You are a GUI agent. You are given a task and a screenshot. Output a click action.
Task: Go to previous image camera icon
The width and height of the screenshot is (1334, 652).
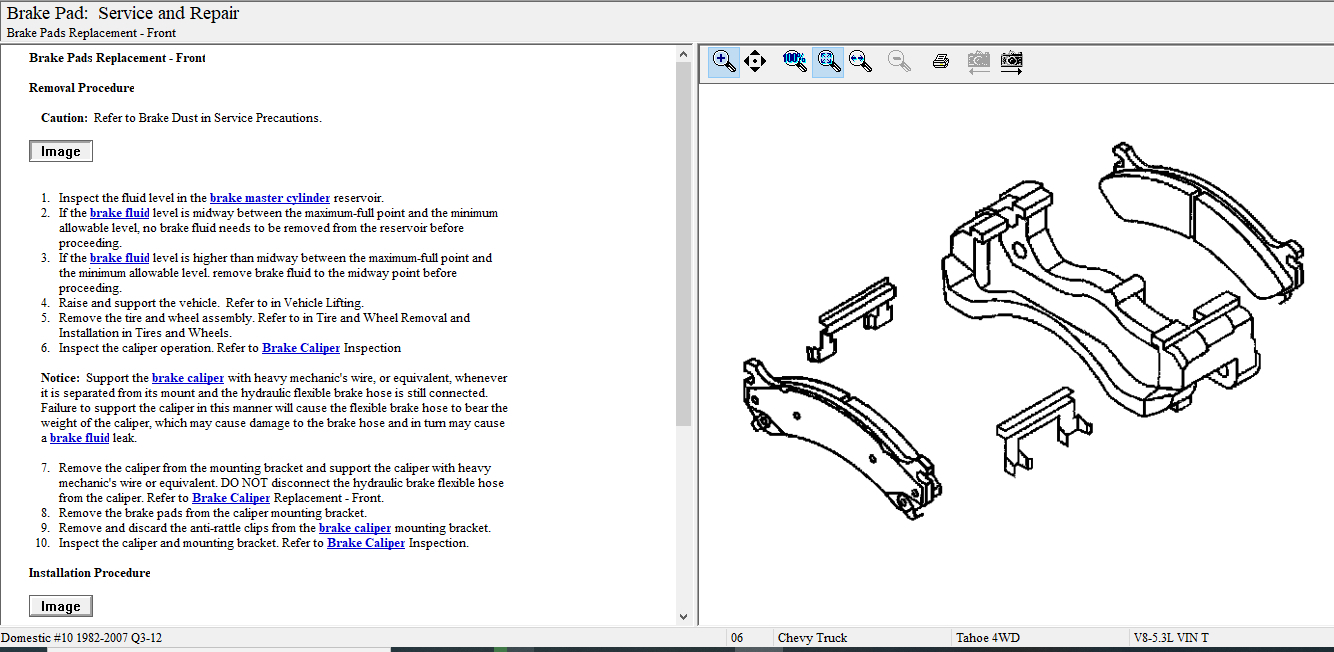coord(979,61)
